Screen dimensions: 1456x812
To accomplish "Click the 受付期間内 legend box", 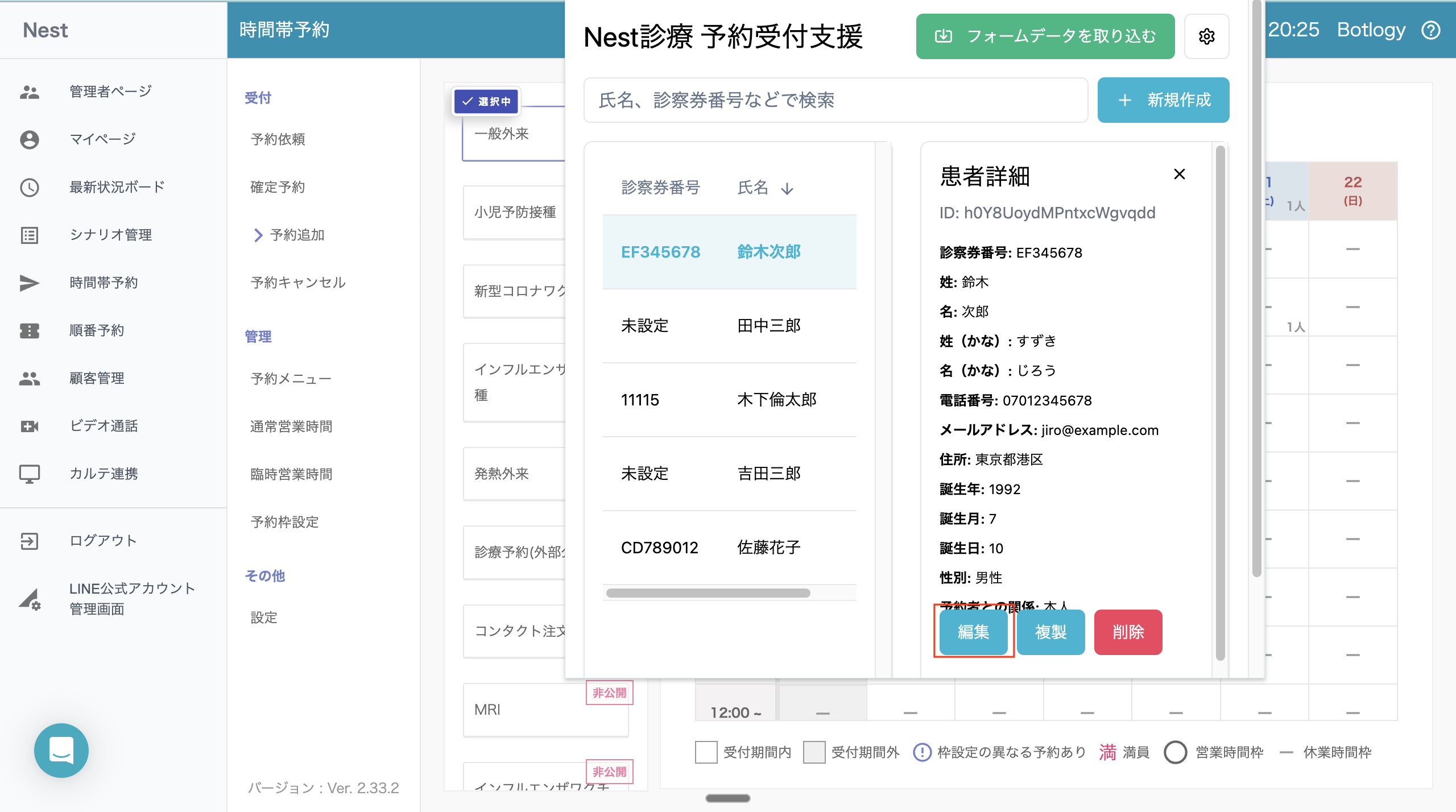I will click(x=706, y=752).
